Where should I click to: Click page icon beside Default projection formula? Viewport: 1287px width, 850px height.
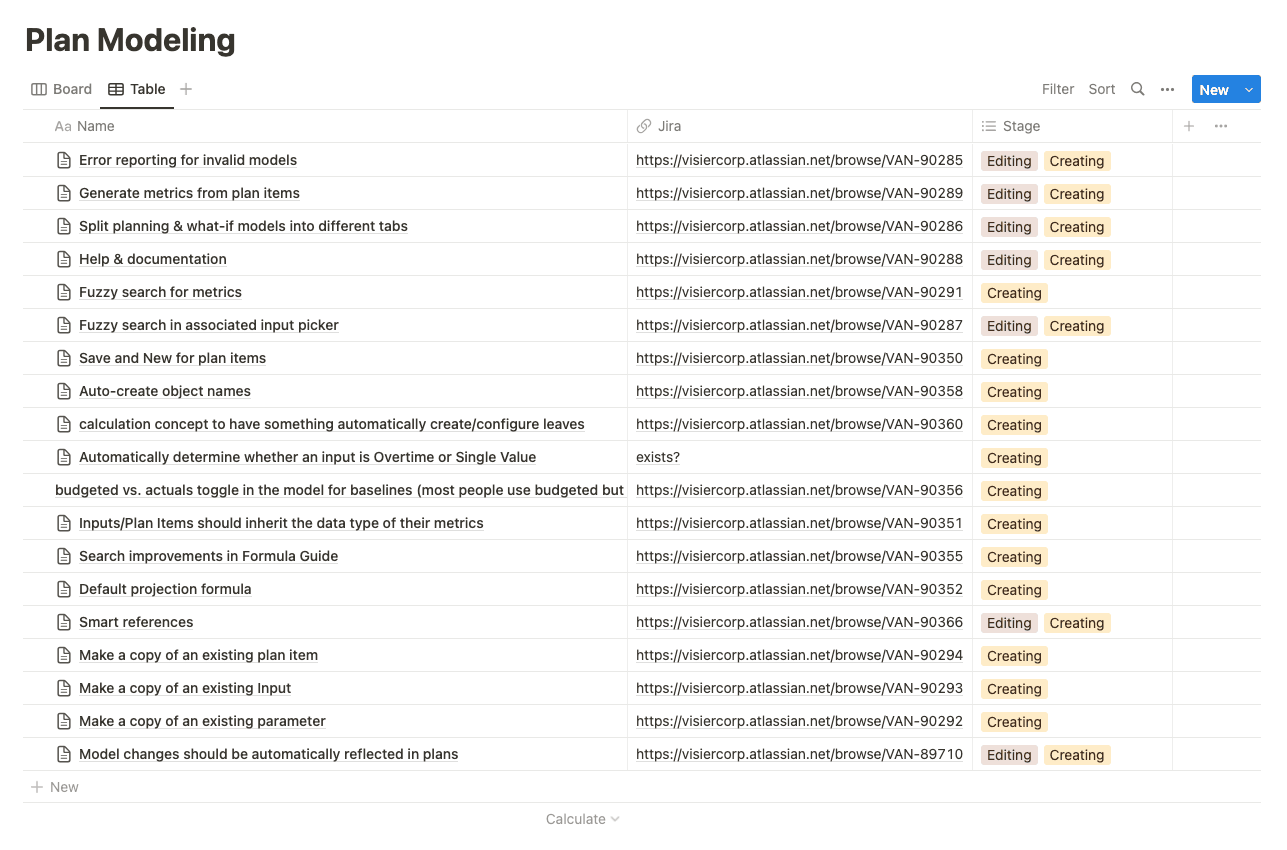(x=64, y=589)
